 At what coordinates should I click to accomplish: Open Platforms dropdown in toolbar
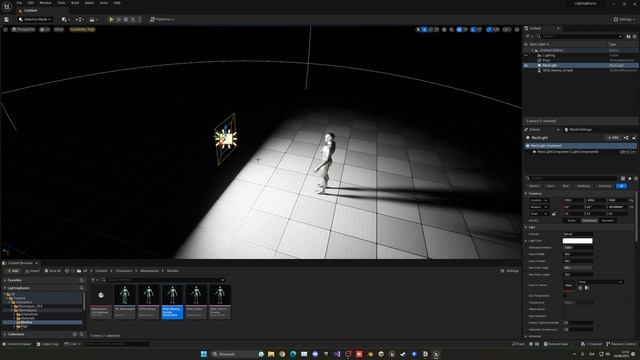(x=162, y=19)
